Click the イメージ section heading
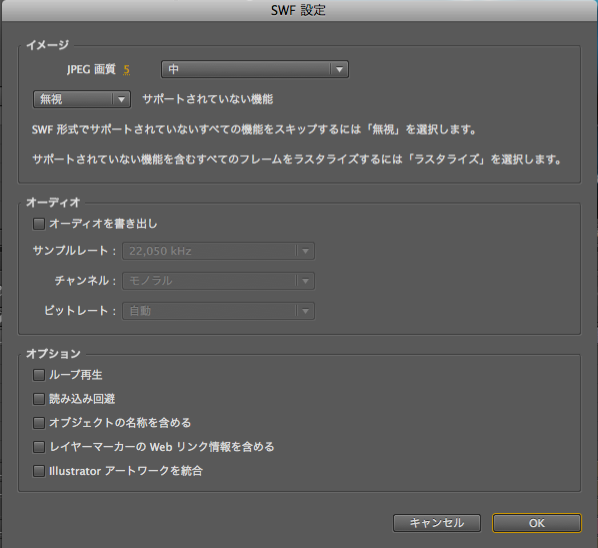Image resolution: width=598 pixels, height=548 pixels. click(x=48, y=45)
